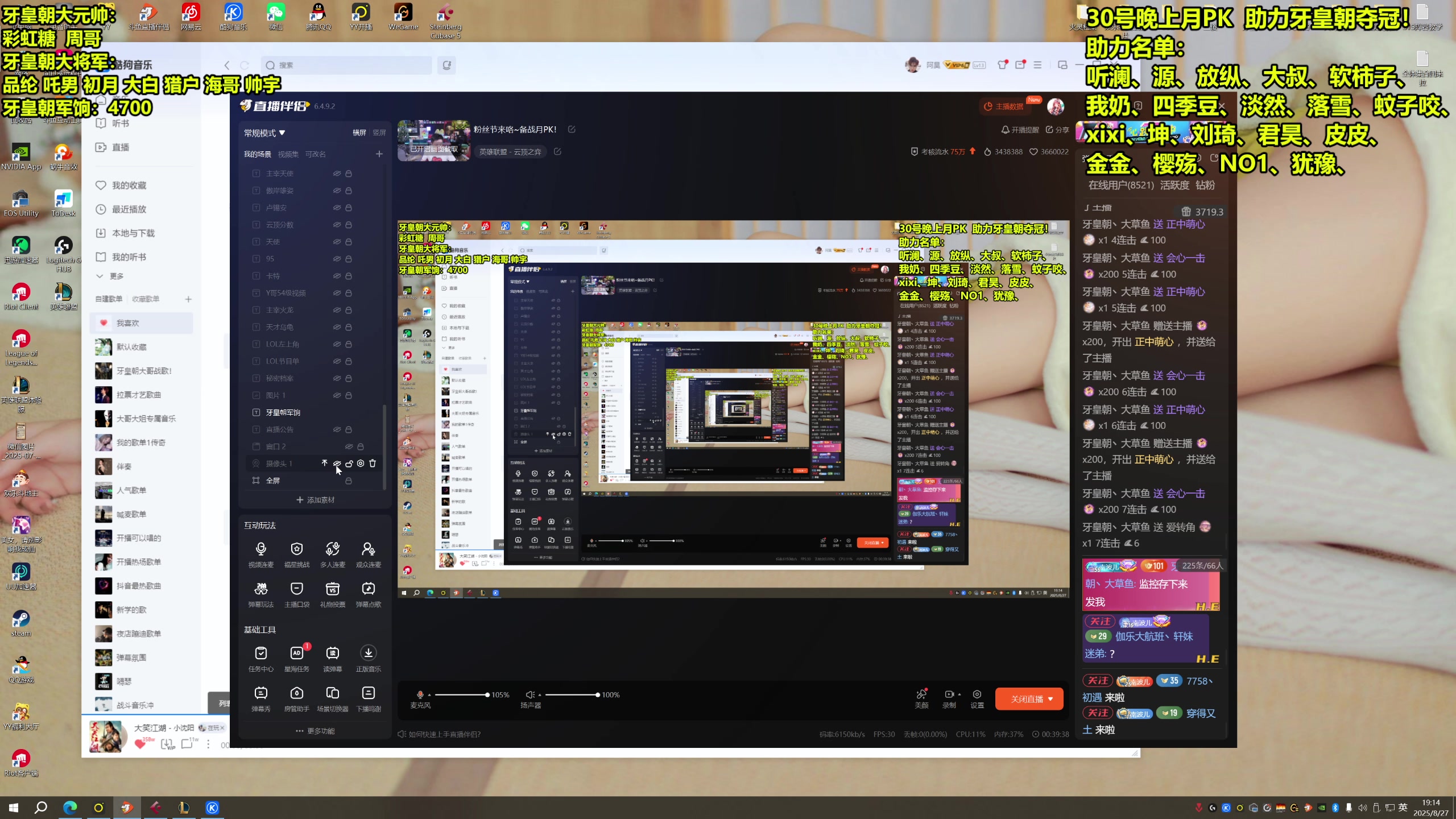The image size is (1456, 819).
Task: Open the 任务中心 task center
Action: (260, 659)
